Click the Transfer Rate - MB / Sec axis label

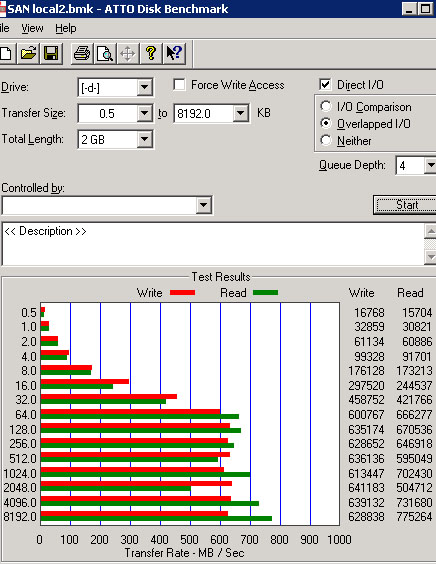[x=184, y=553]
